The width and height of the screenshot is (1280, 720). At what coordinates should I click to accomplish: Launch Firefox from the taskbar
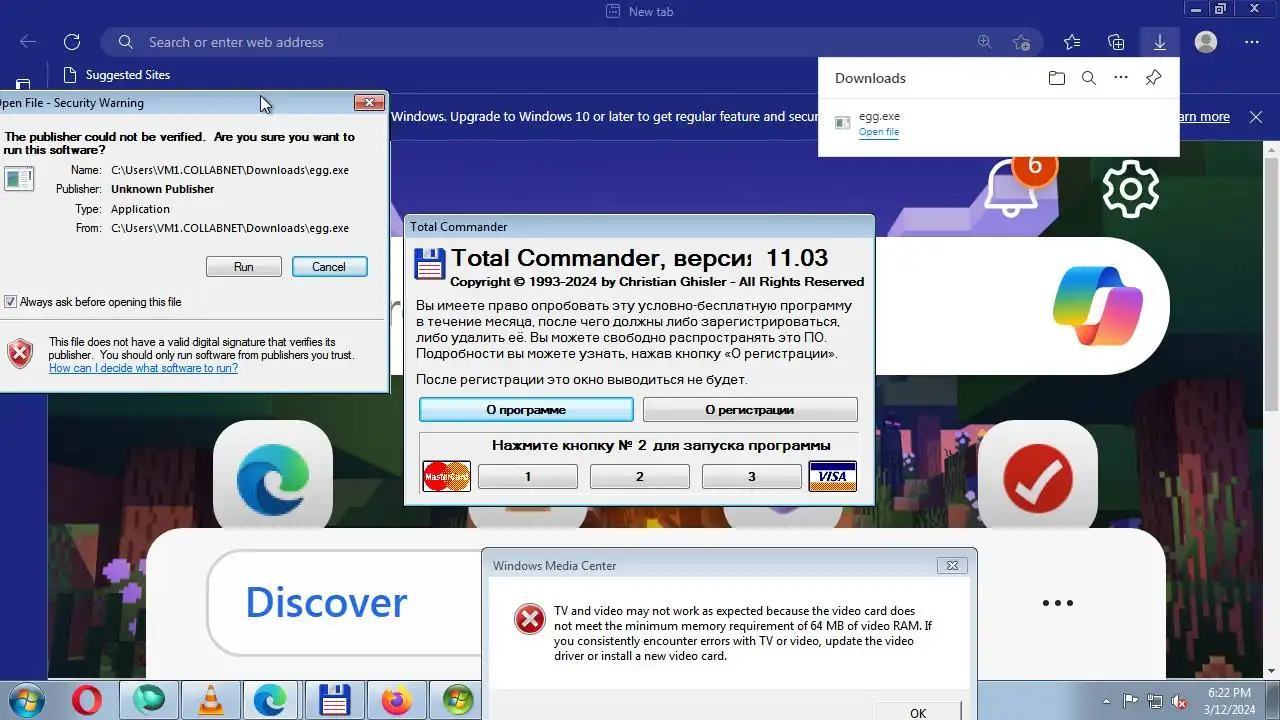pyautogui.click(x=396, y=700)
